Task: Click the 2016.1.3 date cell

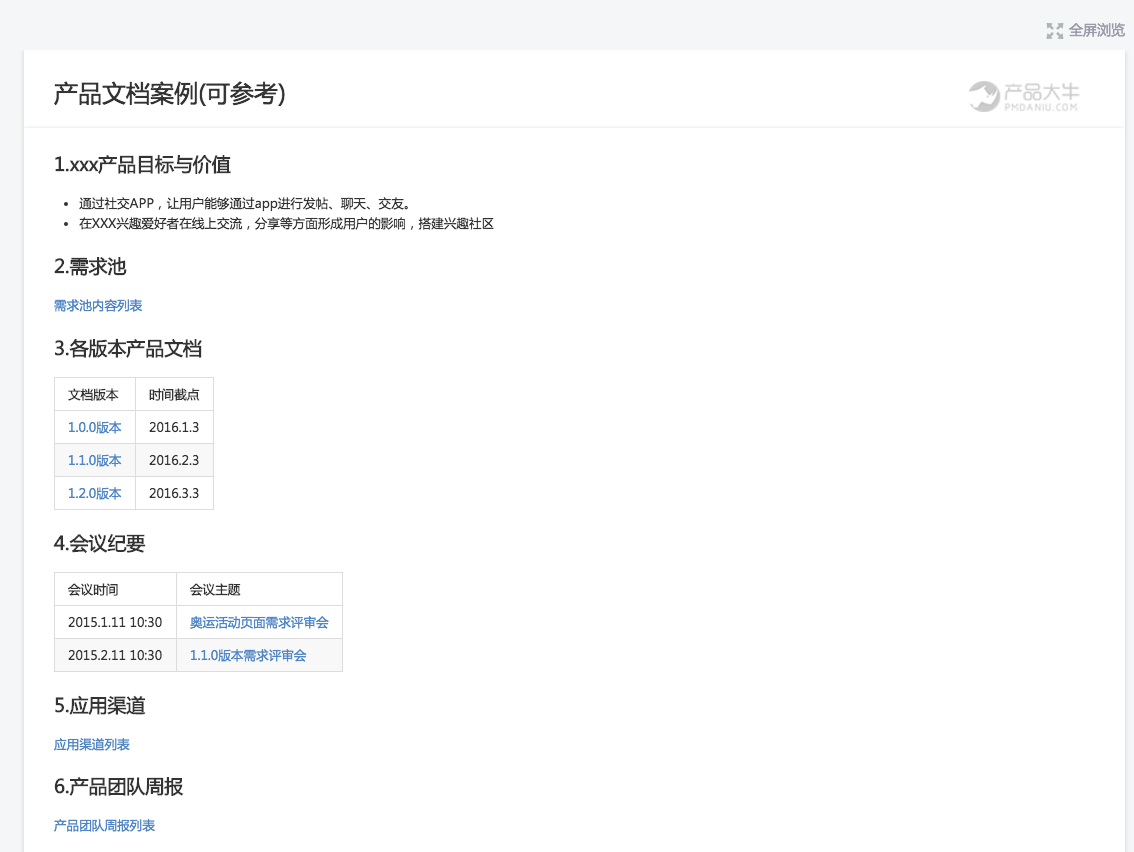Action: (x=174, y=427)
